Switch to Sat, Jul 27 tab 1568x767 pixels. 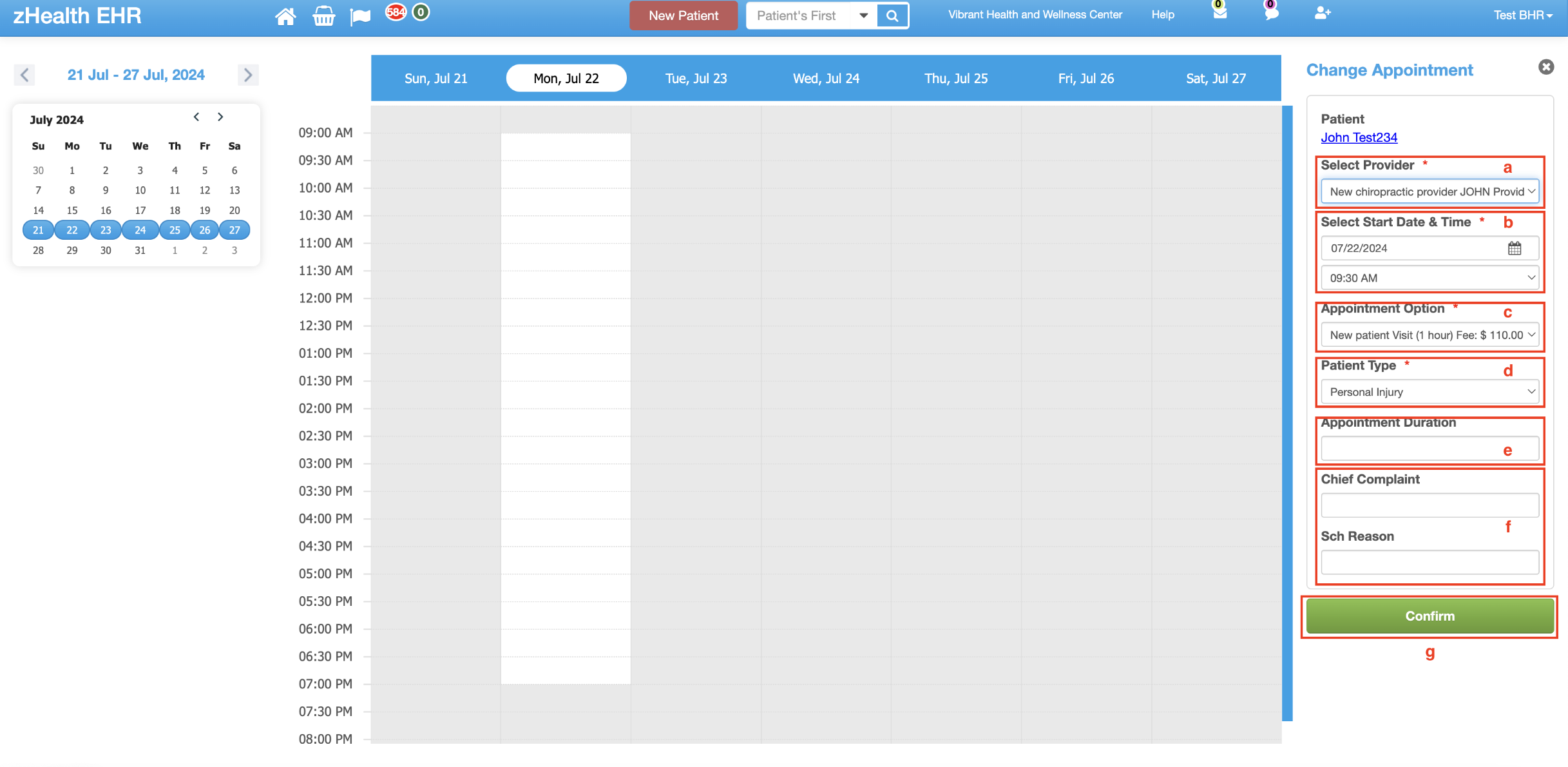point(1216,78)
